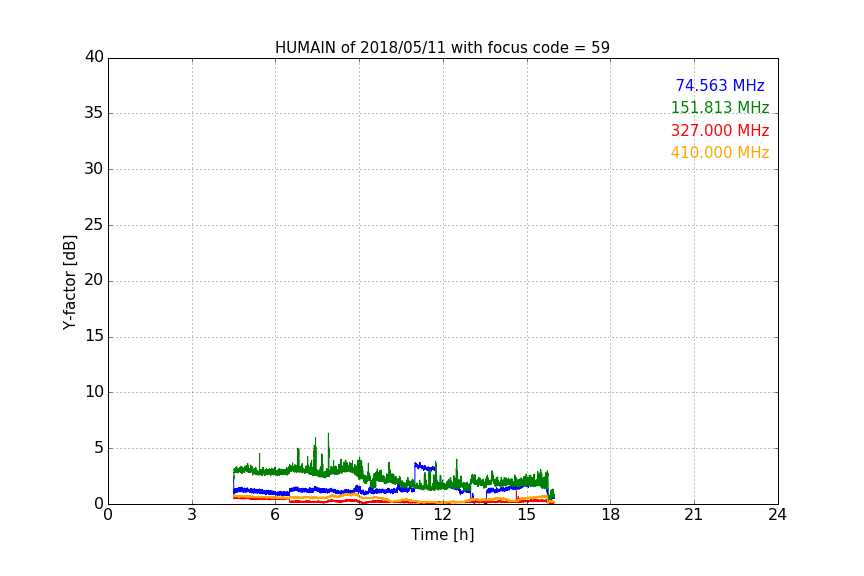The width and height of the screenshot is (864, 576).
Task: Click the y-axis tick label 20
Action: 94,281
